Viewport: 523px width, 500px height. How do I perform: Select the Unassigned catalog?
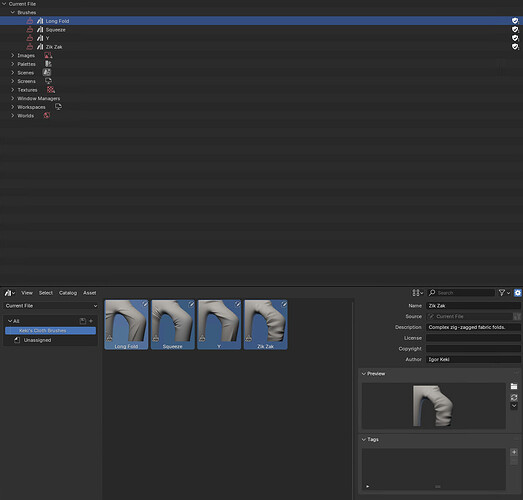[37, 340]
